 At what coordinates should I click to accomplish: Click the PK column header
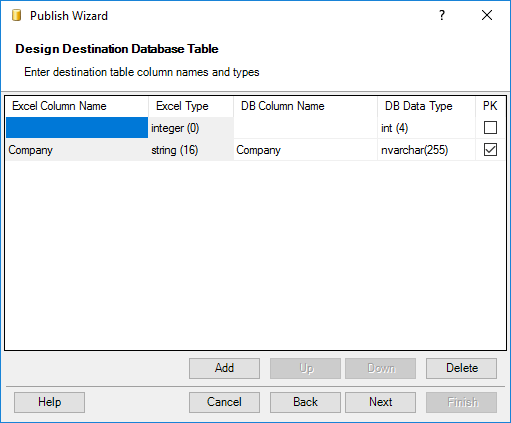(490, 106)
